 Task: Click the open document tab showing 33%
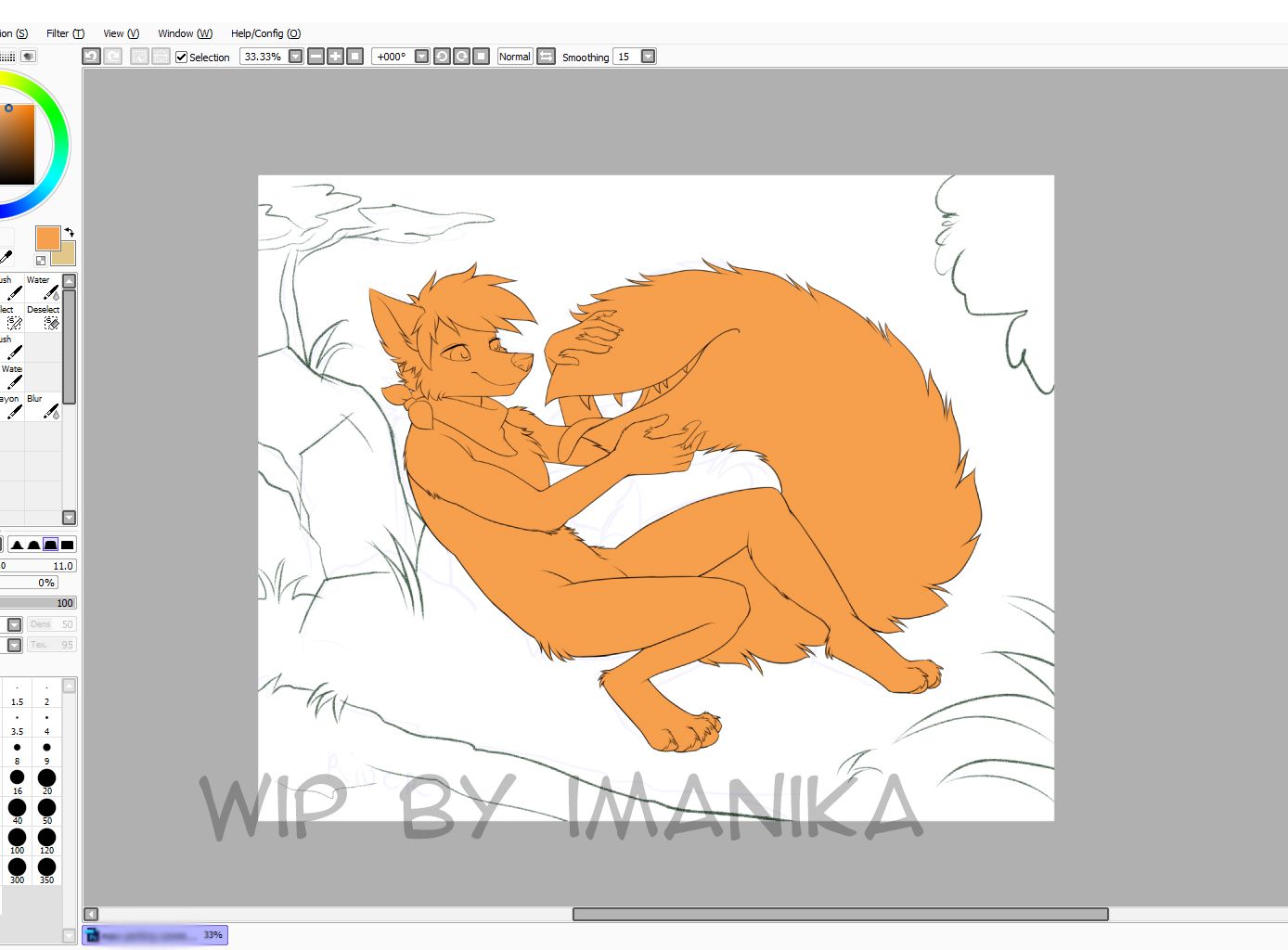155,935
